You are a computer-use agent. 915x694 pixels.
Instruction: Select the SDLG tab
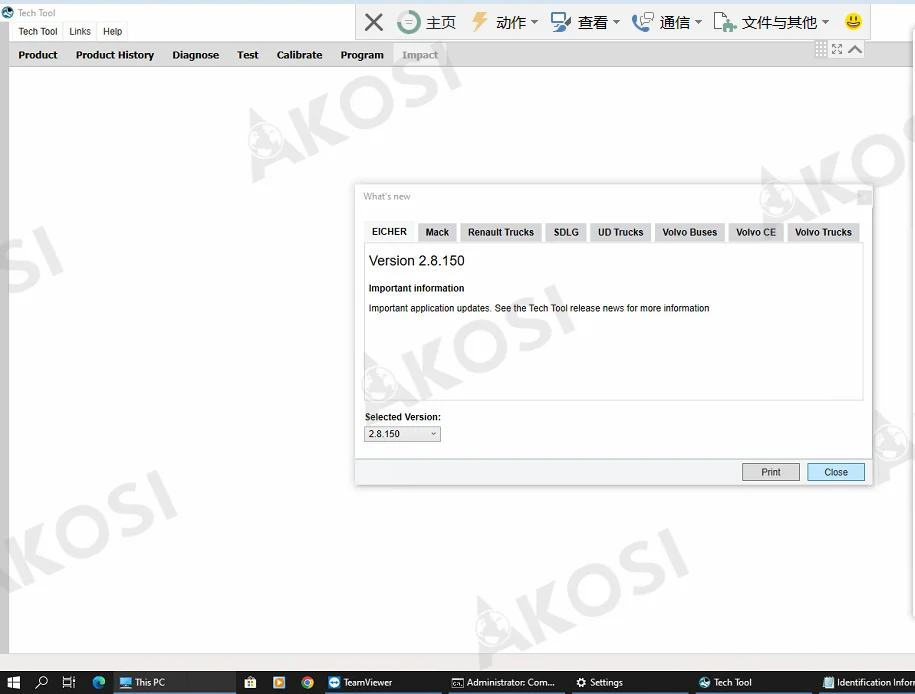566,232
